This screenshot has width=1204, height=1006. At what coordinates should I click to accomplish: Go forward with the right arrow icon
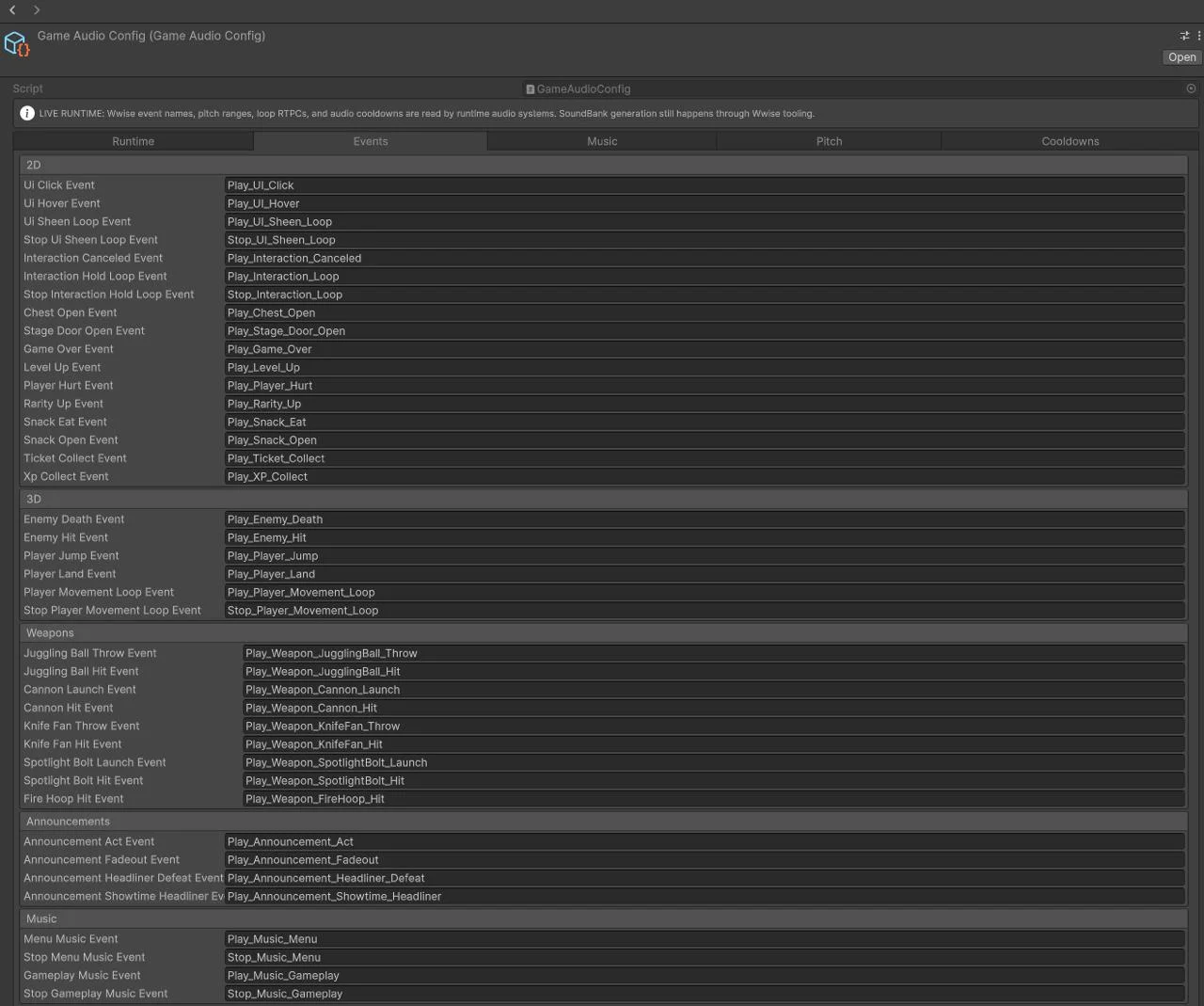tap(37, 10)
